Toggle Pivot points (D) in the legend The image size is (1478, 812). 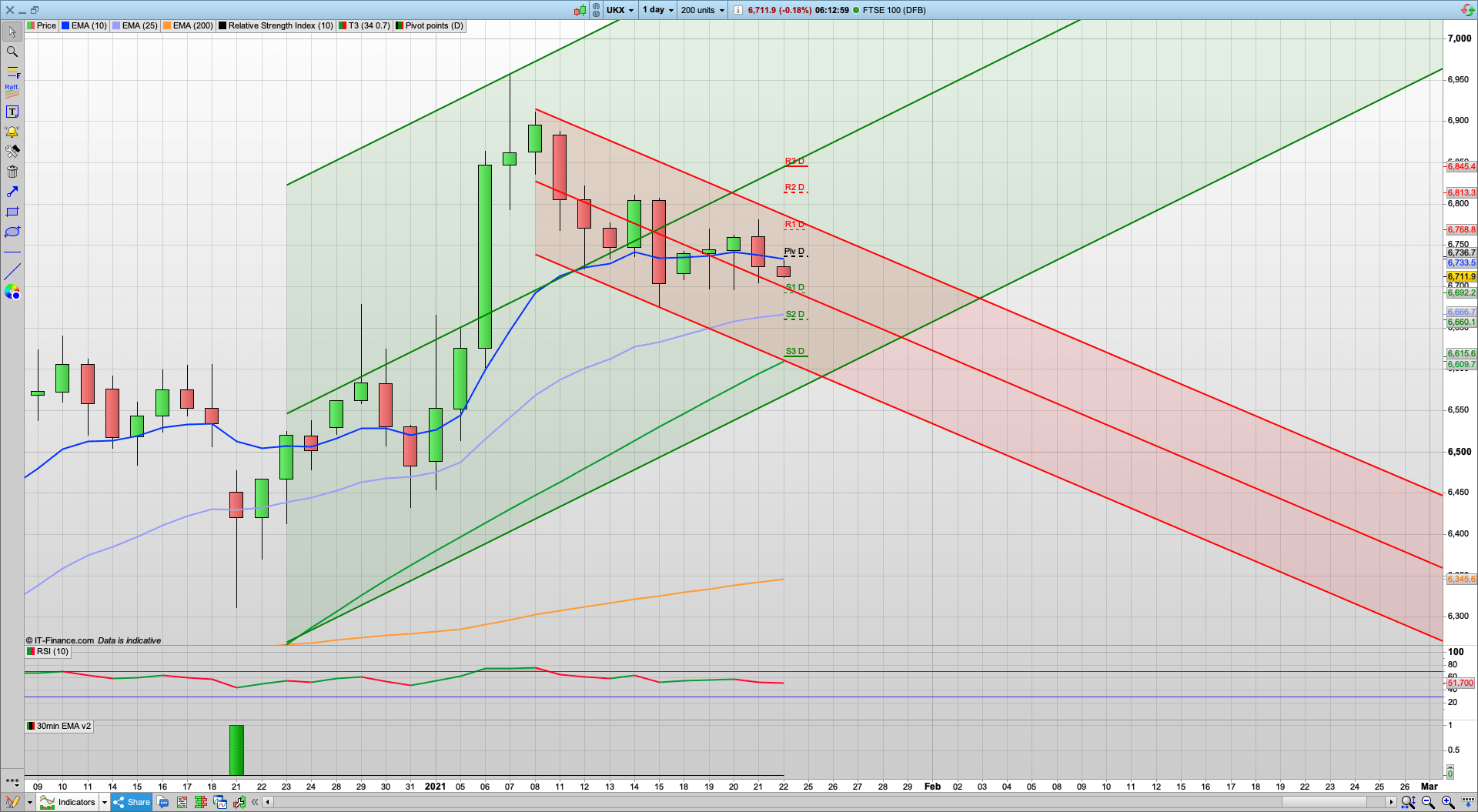[428, 25]
